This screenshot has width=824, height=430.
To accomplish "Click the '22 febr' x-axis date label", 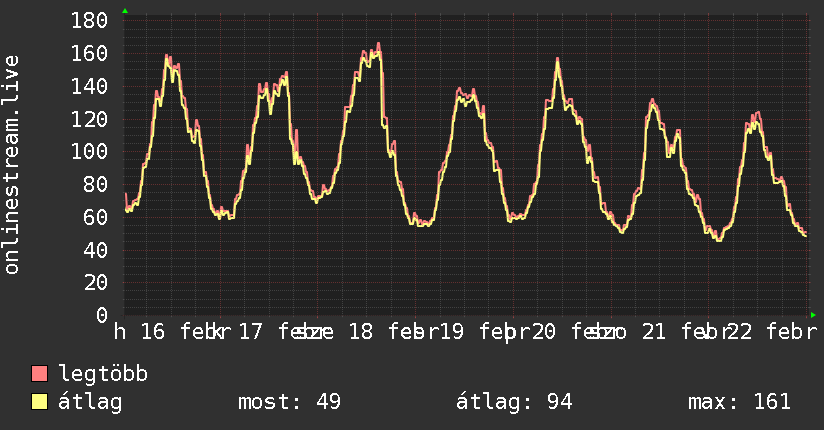I will (x=772, y=332).
